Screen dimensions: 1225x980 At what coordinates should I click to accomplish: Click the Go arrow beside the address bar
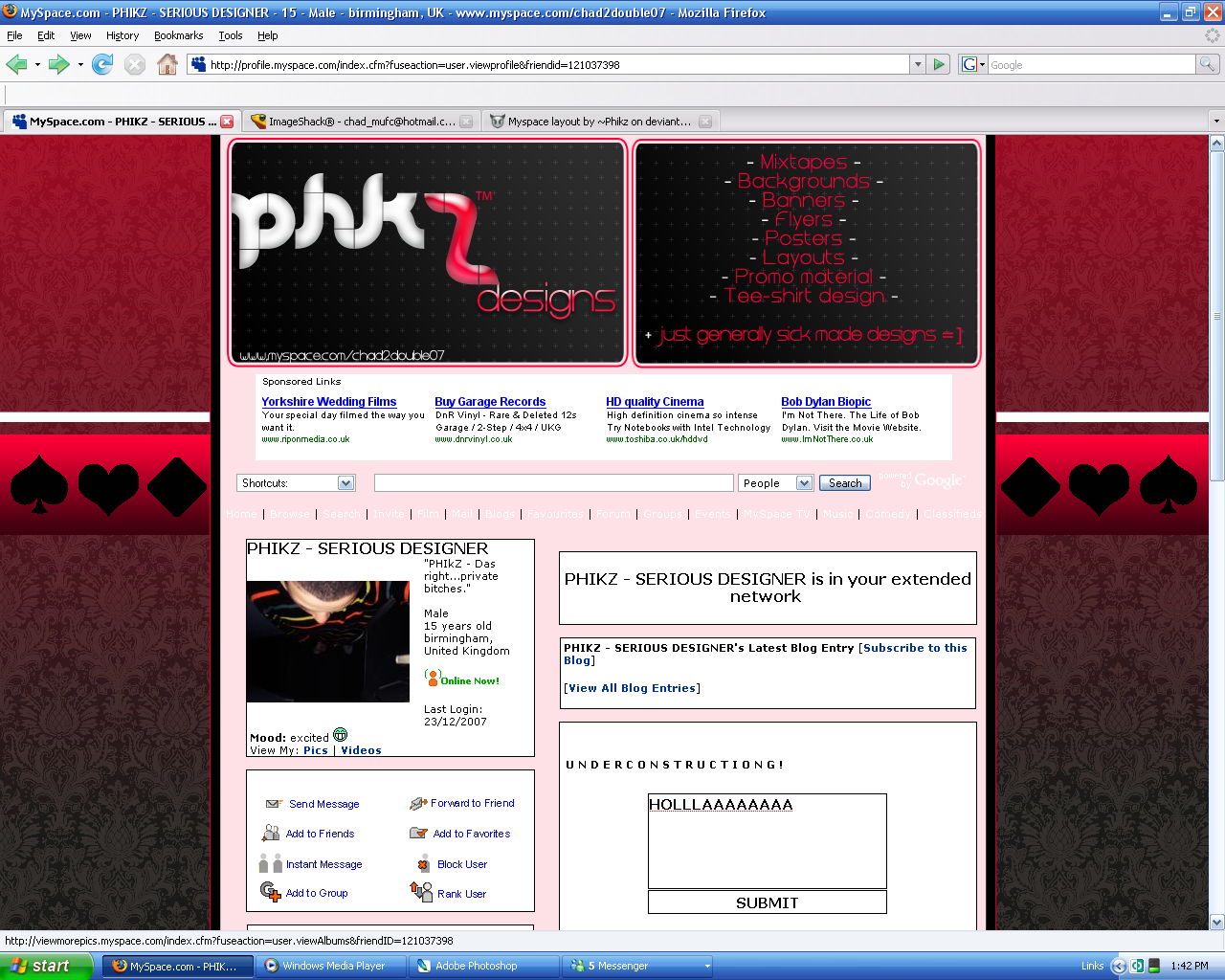(x=939, y=64)
